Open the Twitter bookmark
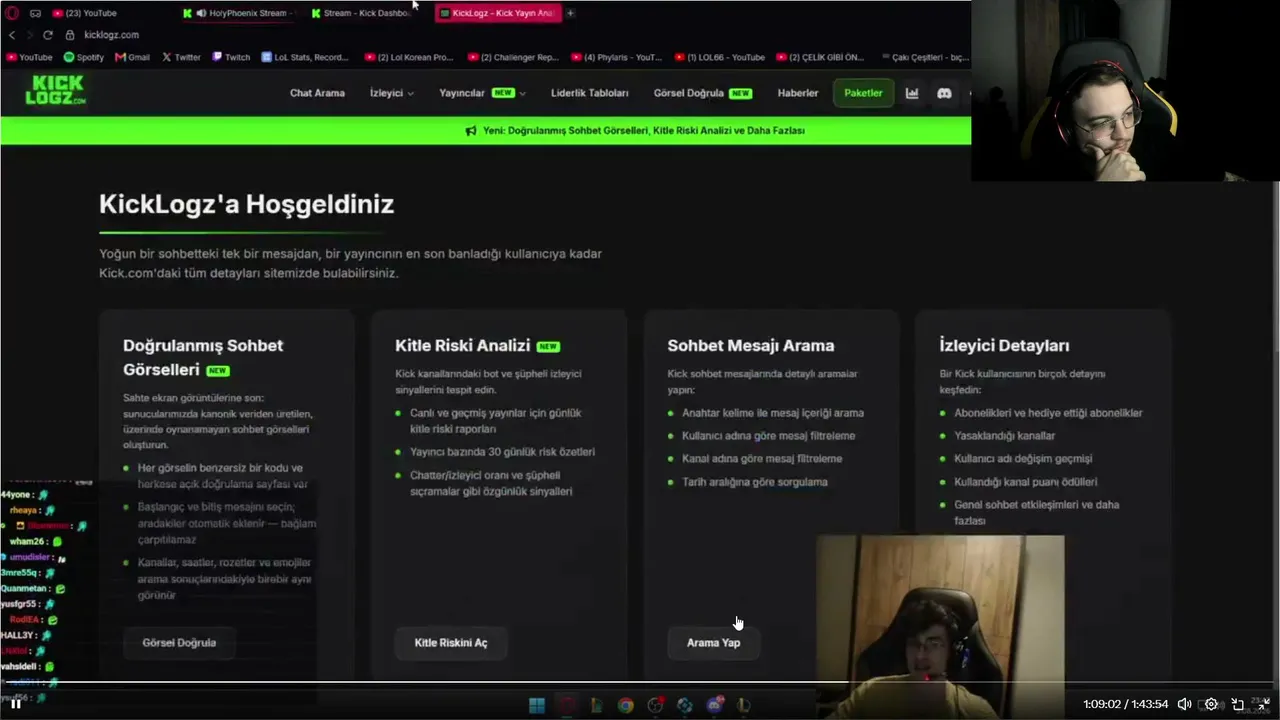Screen dimensions: 1280x720 point(181,57)
